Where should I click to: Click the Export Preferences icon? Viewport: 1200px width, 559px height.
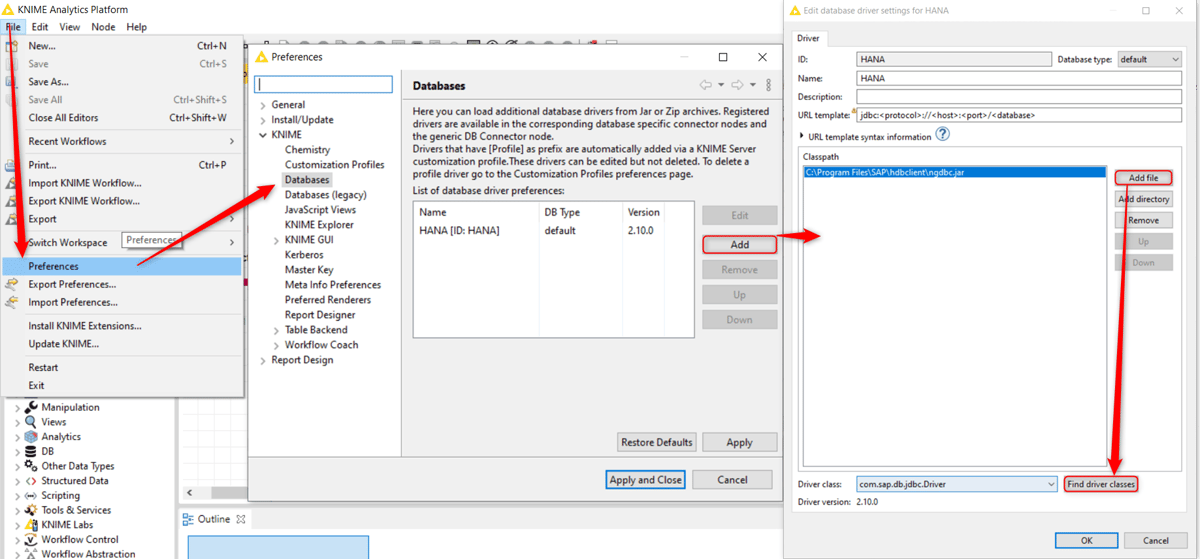(13, 285)
